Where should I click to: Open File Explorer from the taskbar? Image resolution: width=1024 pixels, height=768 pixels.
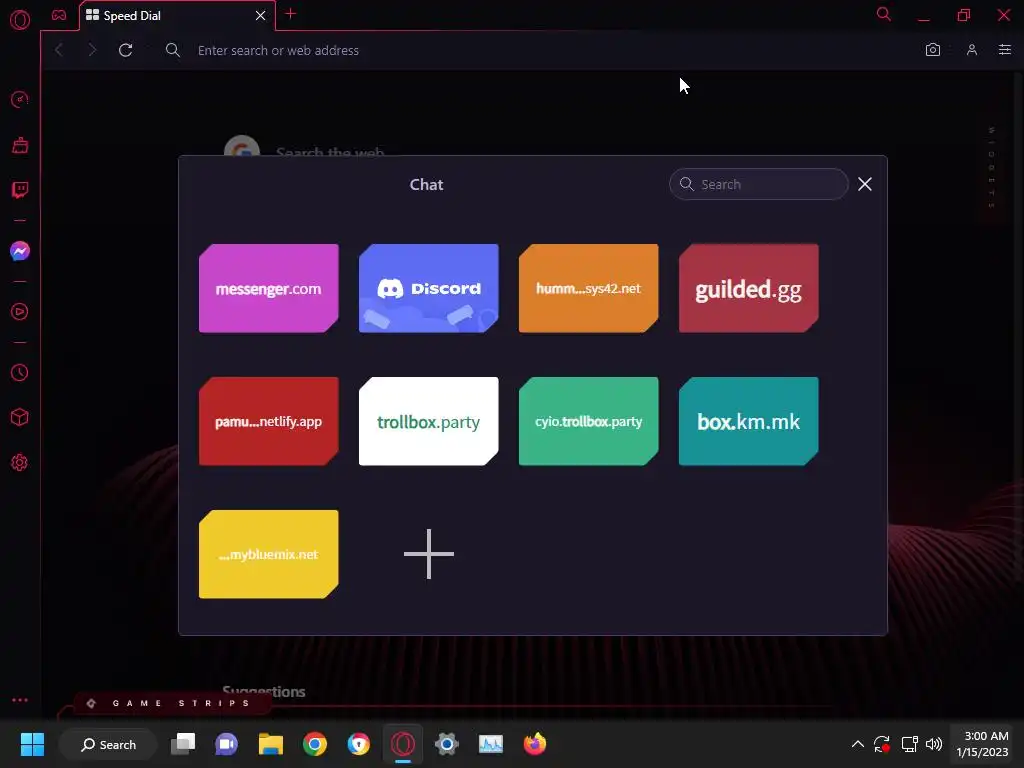point(270,744)
